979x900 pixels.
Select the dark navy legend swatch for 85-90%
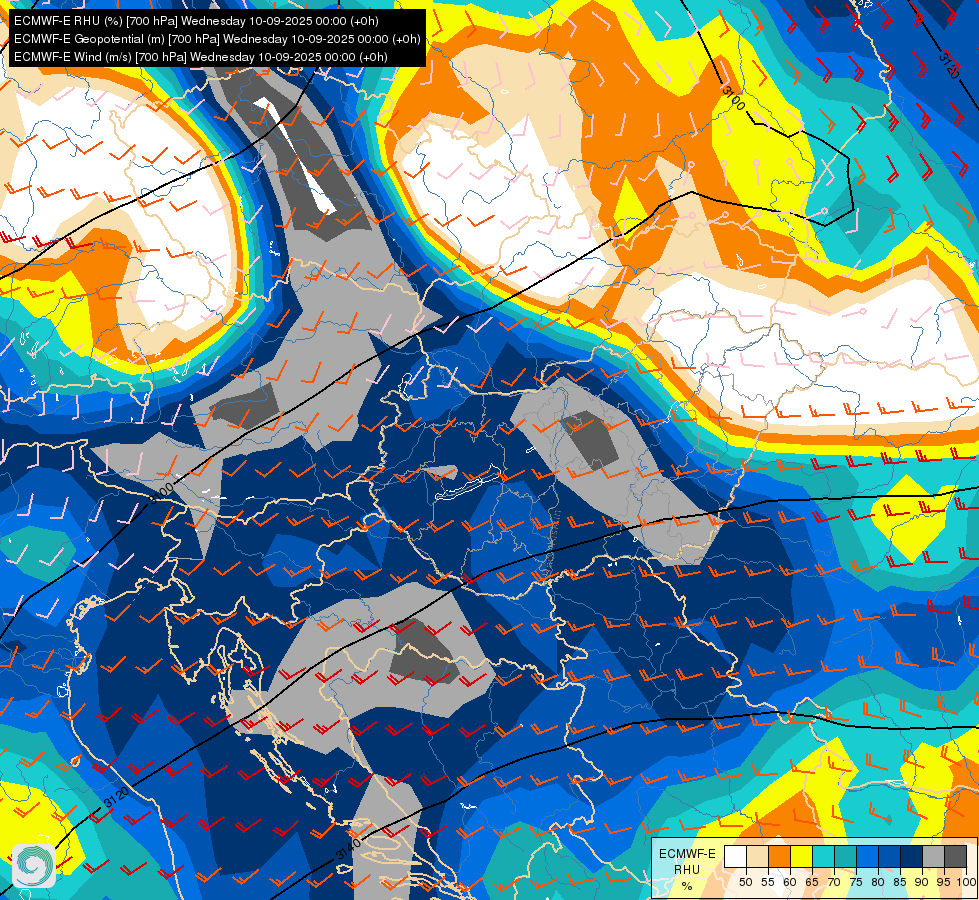912,856
